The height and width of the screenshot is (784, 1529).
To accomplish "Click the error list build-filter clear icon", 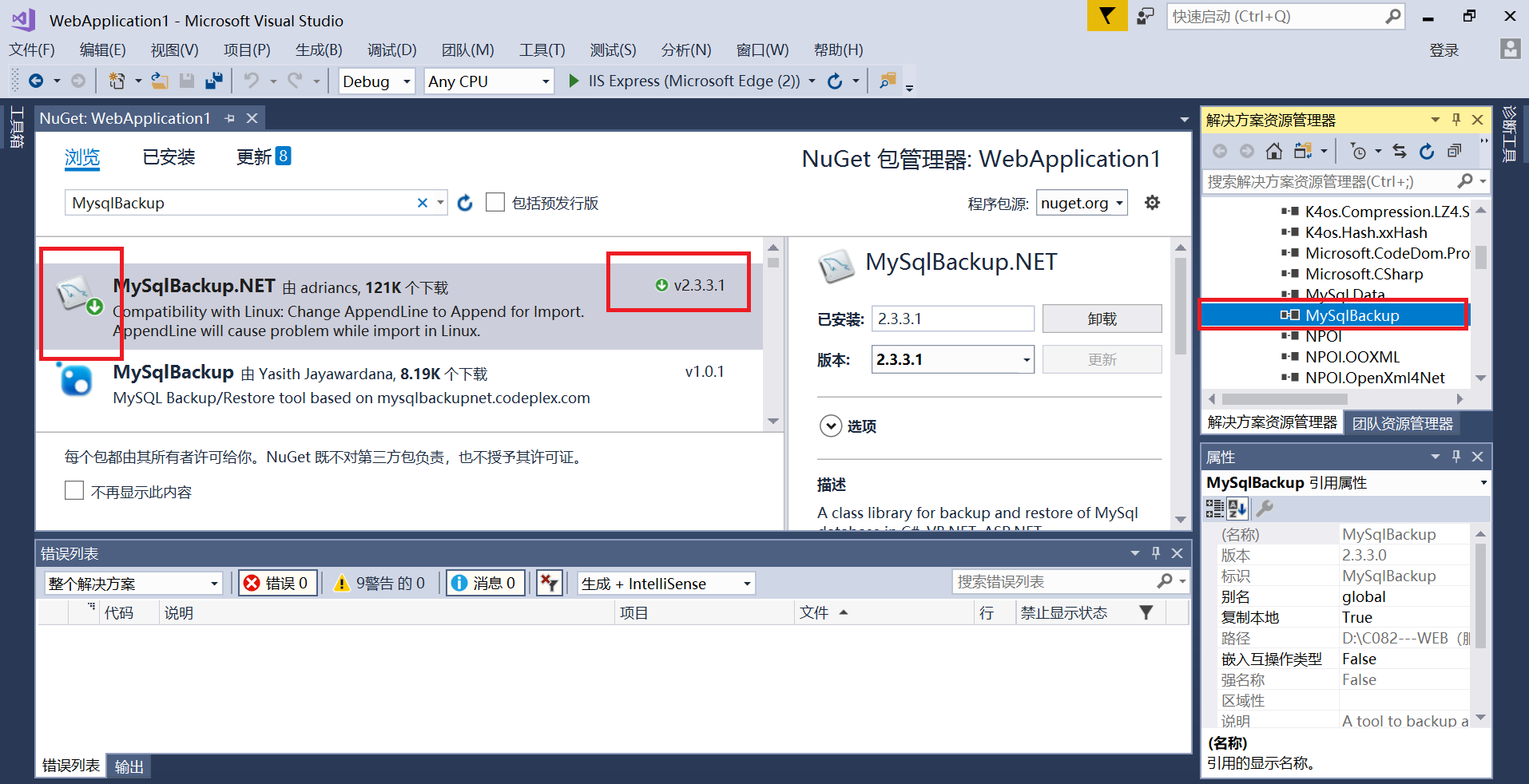I will click(549, 583).
